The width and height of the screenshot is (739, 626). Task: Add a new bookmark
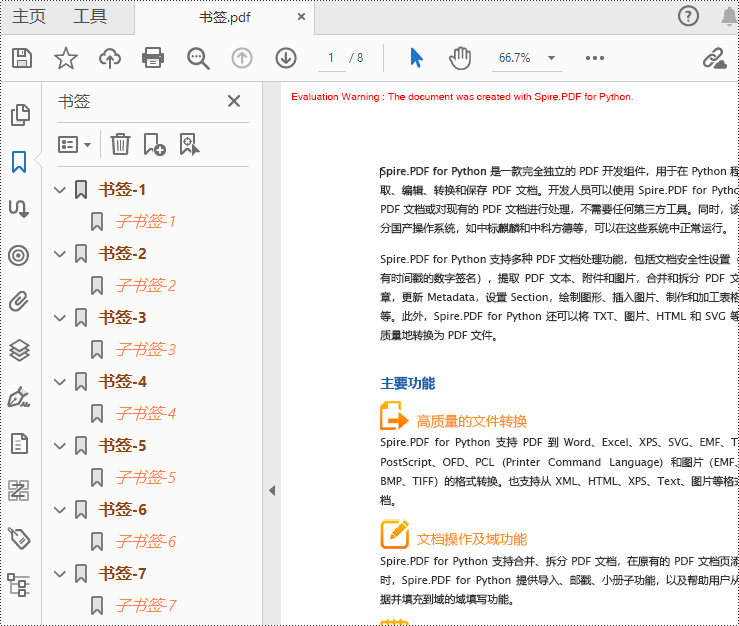(154, 144)
